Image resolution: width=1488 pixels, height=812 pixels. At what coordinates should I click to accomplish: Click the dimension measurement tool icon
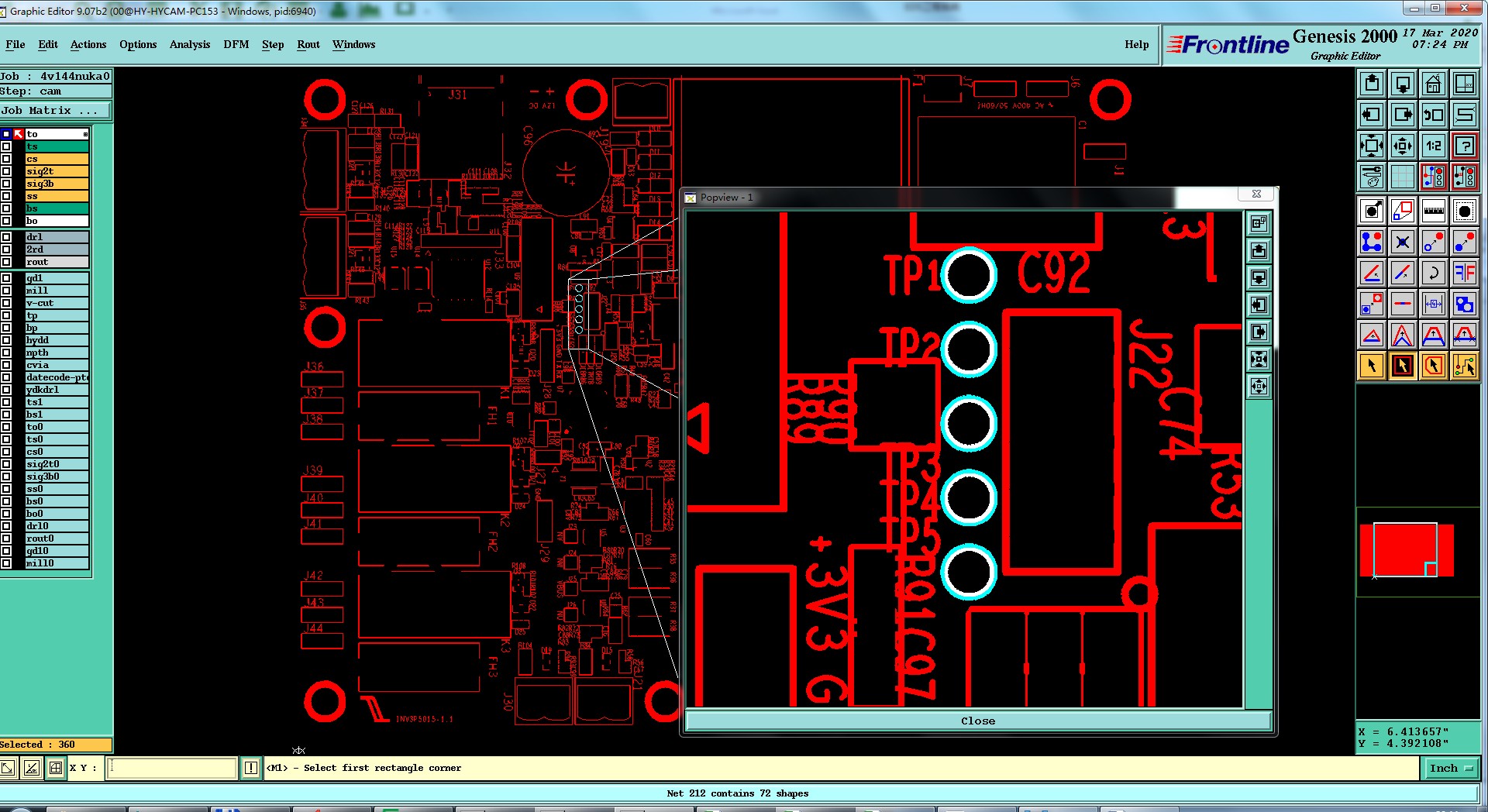[x=1433, y=304]
